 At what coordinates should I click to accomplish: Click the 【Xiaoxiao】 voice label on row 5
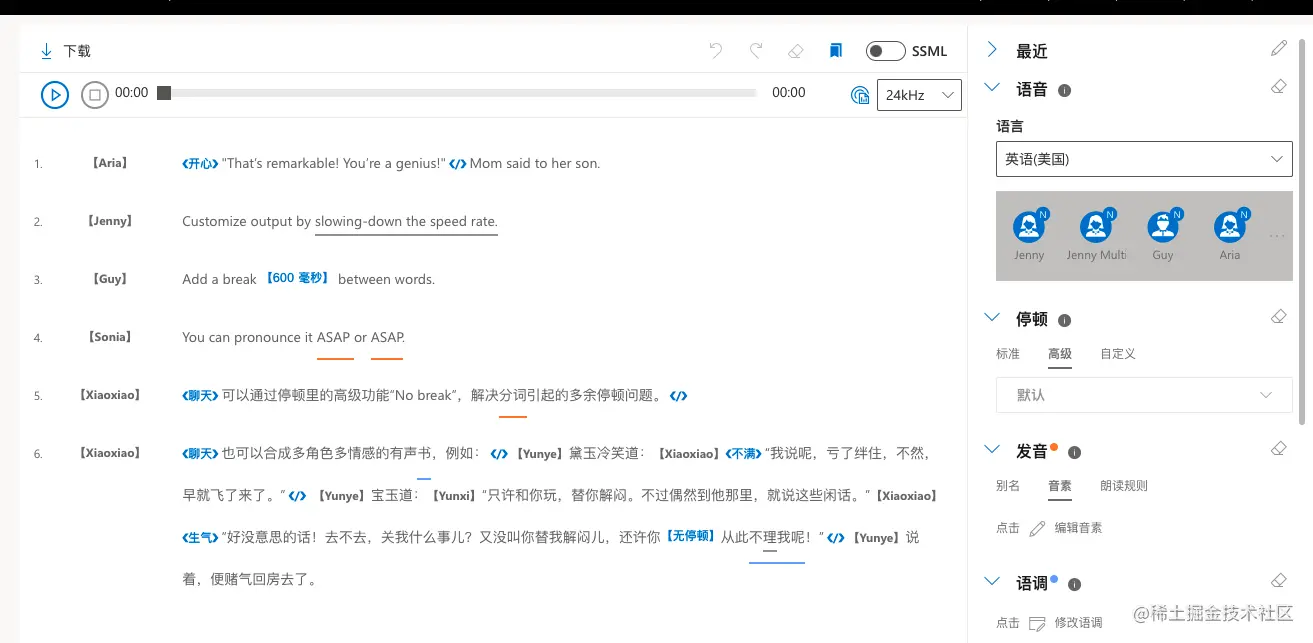click(x=110, y=394)
